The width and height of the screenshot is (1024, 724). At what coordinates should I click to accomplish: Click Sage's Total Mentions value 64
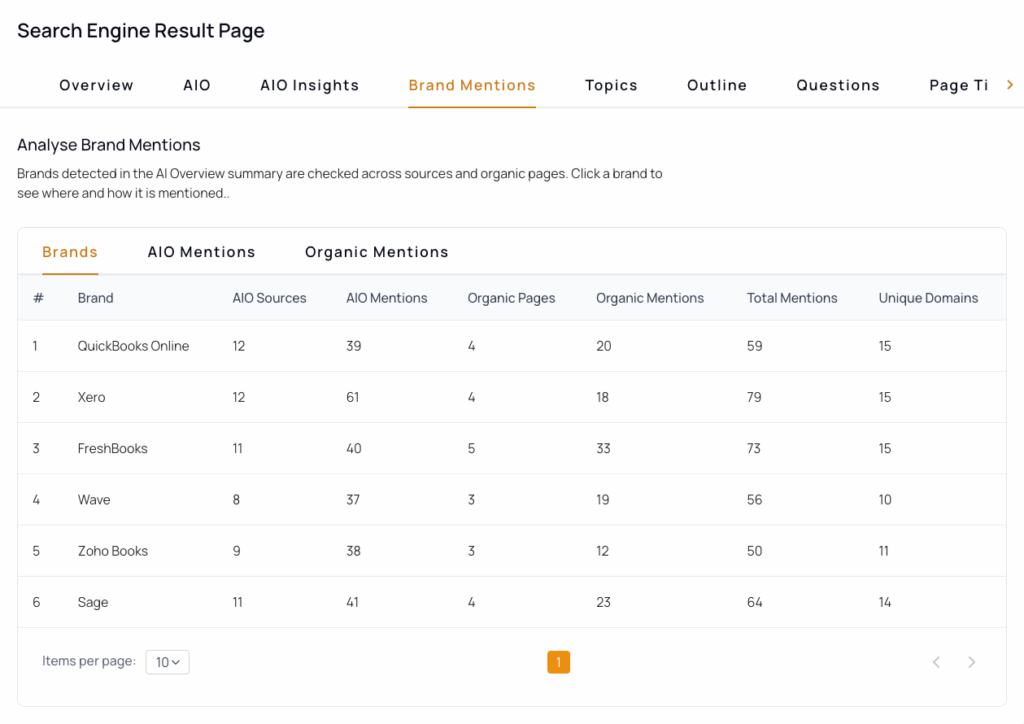pos(754,603)
